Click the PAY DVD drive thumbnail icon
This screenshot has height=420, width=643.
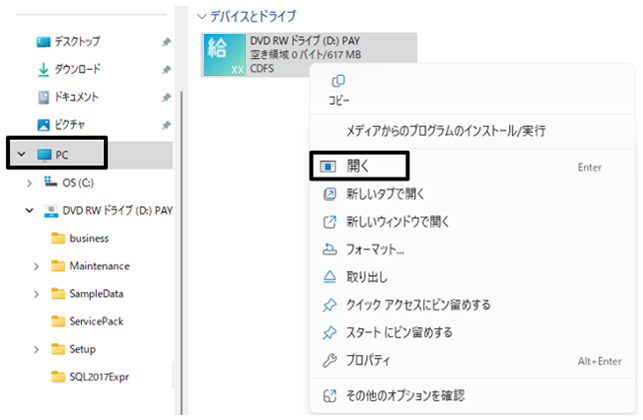[225, 55]
